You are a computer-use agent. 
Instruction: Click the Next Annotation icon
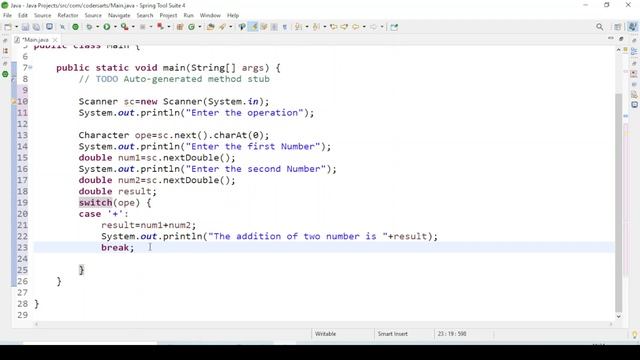[298, 27]
